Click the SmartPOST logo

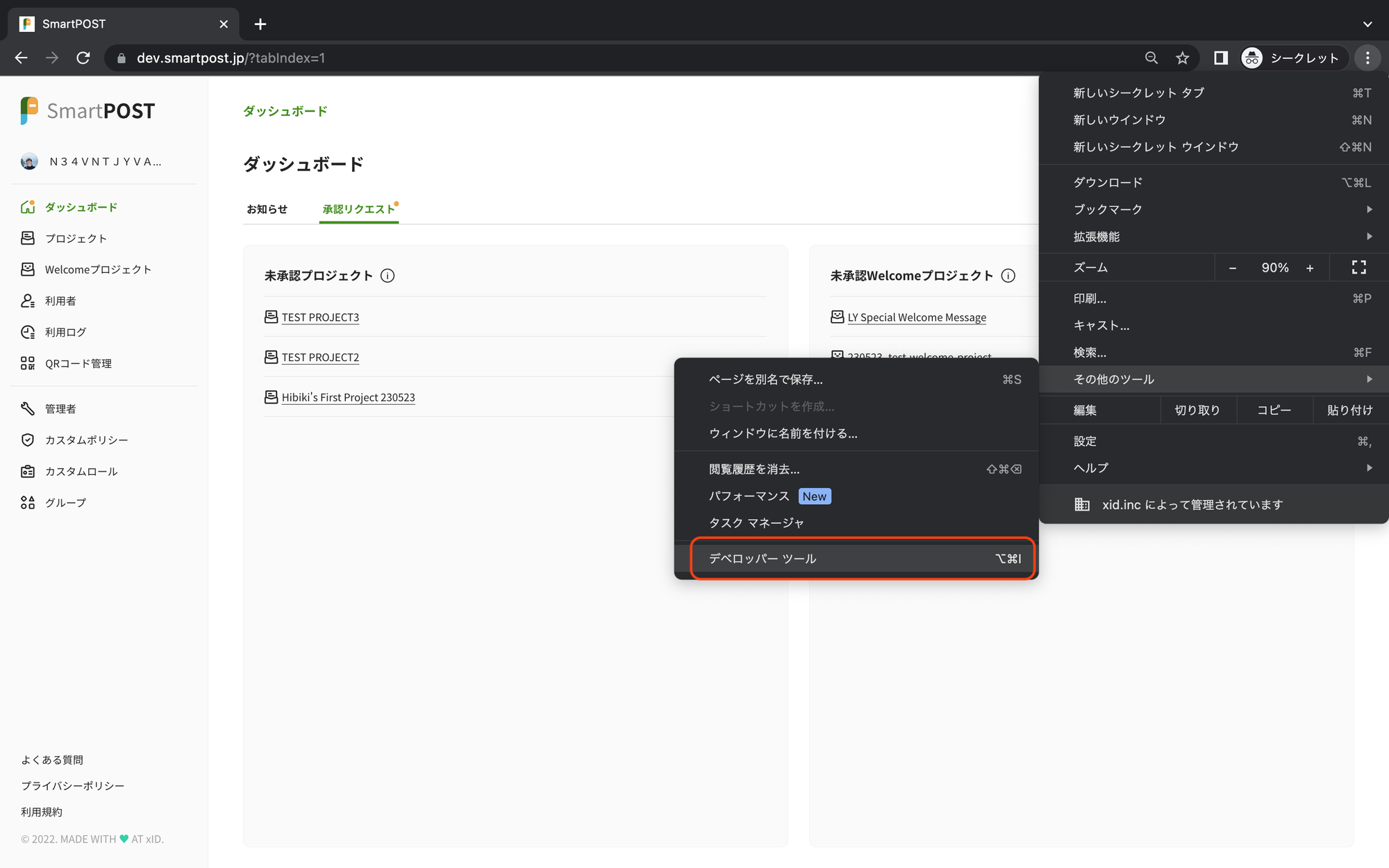(x=88, y=111)
